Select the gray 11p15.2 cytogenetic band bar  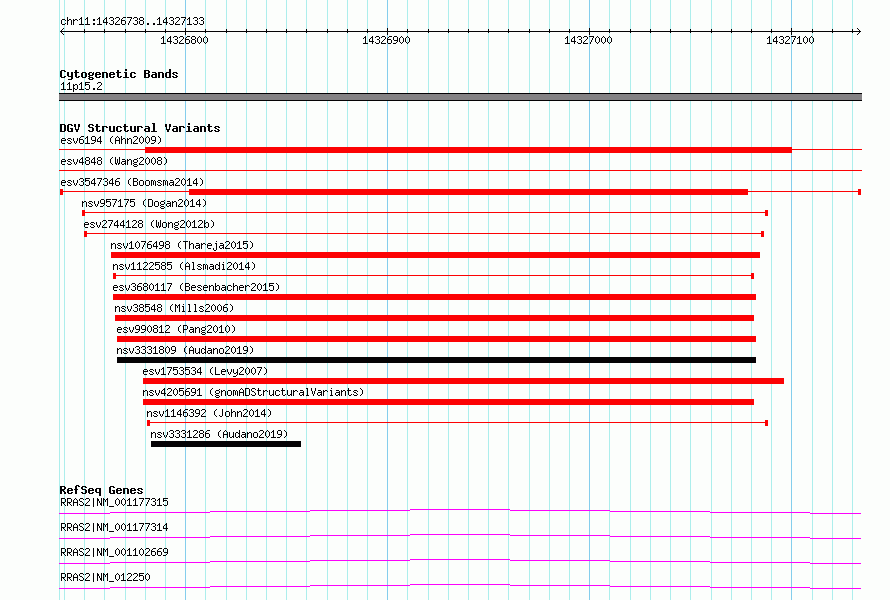pos(460,97)
